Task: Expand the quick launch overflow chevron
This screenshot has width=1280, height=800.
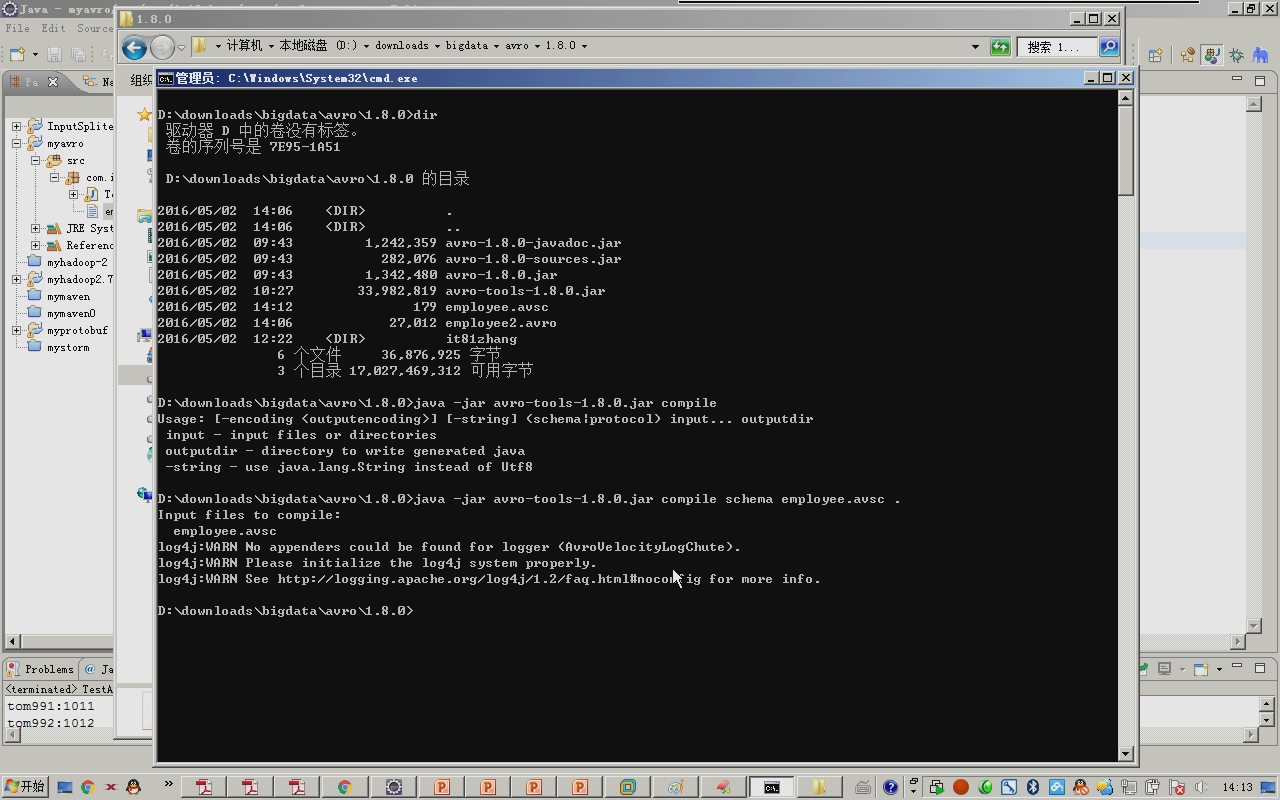Action: tap(168, 785)
